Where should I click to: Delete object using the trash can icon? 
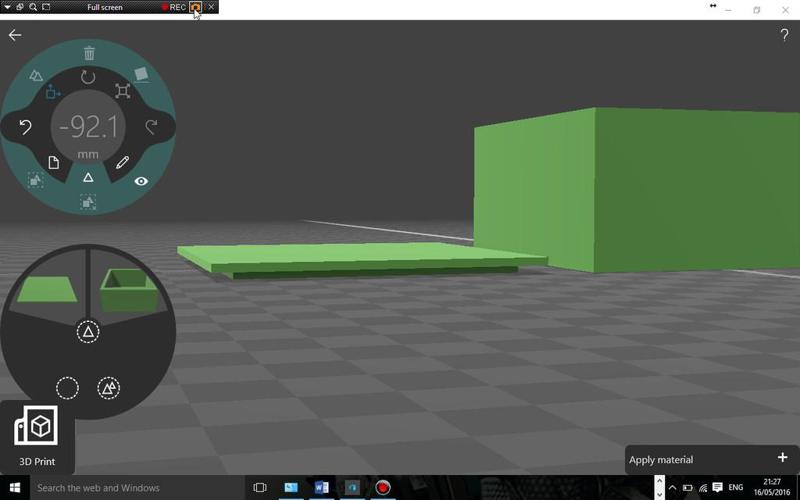click(89, 53)
